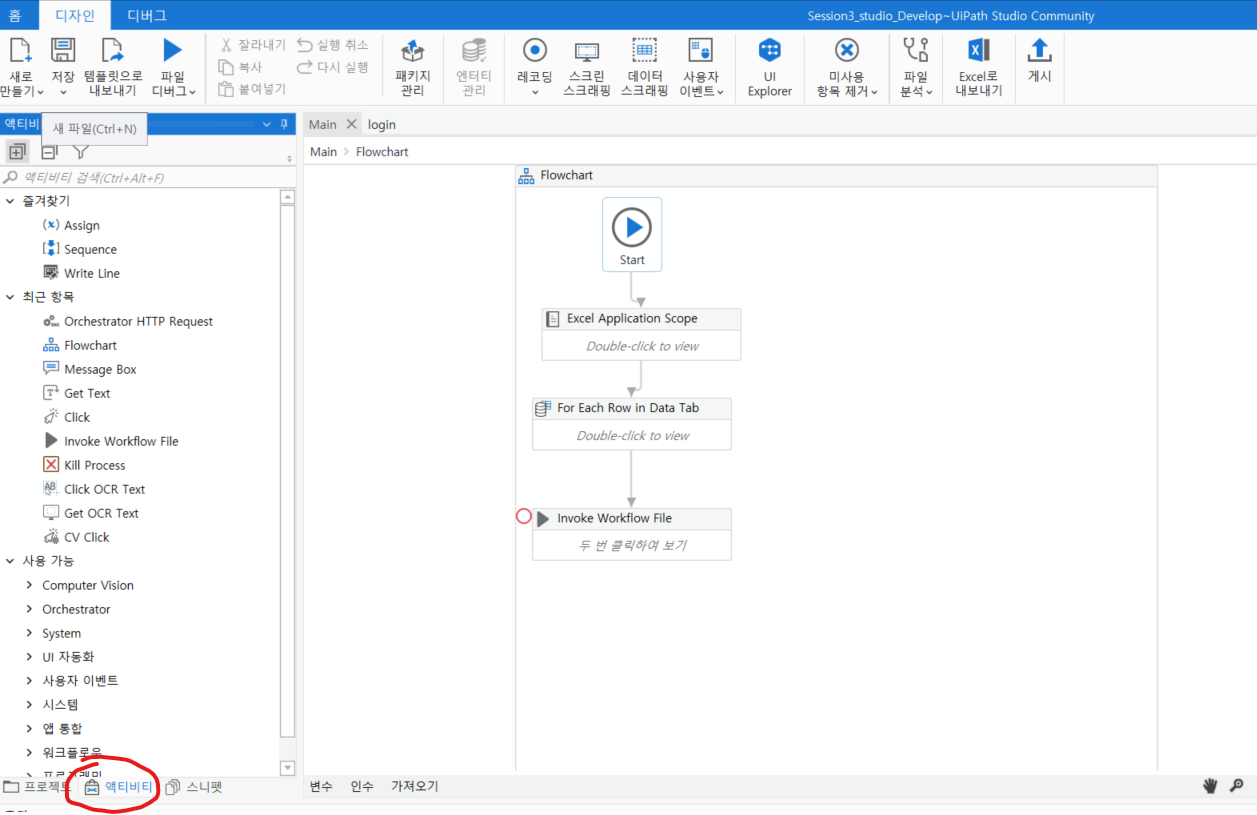Click Undo (실행 취소)
This screenshot has width=1257, height=815.
pos(333,45)
